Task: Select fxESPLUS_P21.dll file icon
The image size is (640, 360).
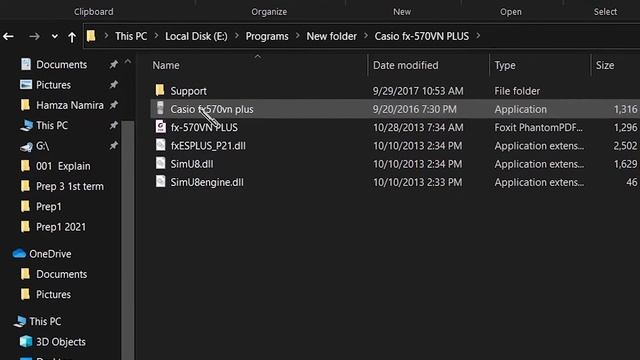Action: coord(160,145)
